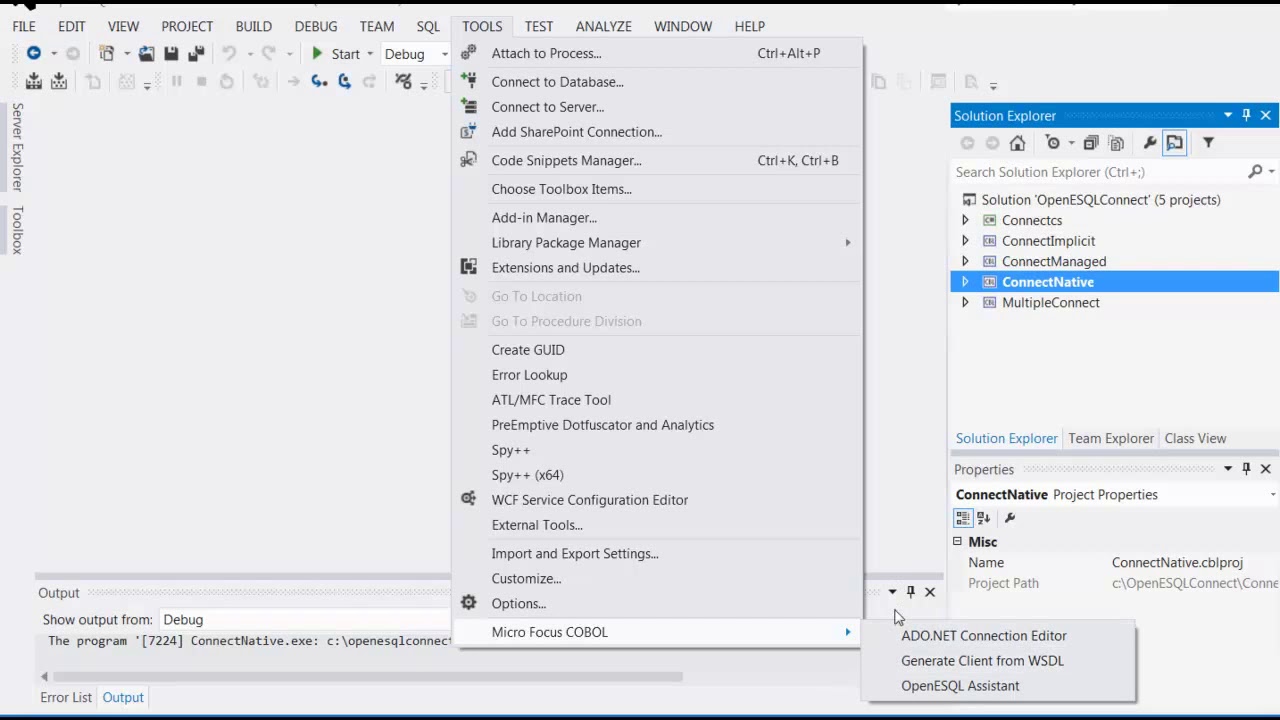
Task: Open the Debug configuration dropdown
Action: [x=445, y=54]
